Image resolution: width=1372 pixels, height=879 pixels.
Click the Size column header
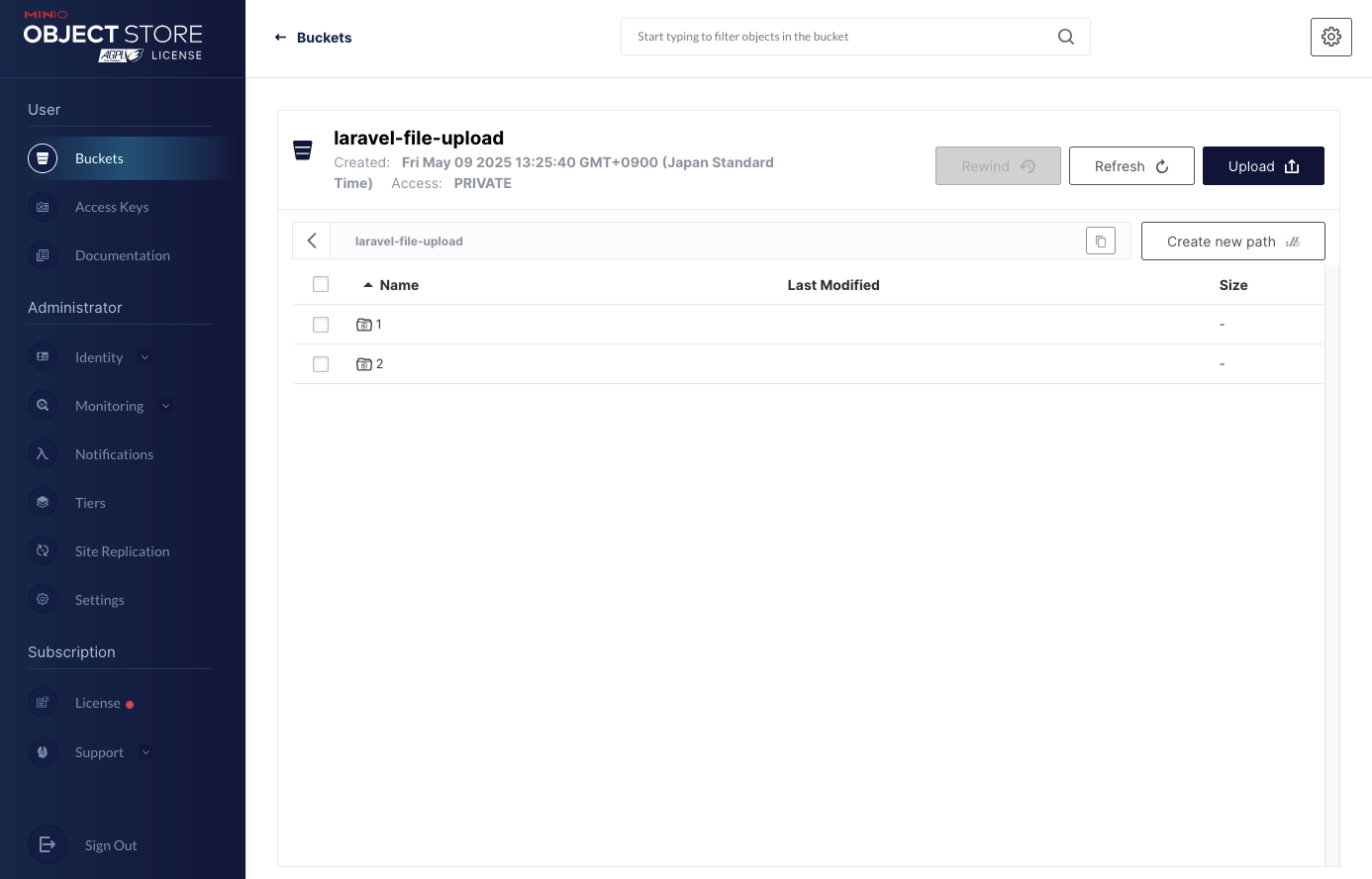coord(1233,285)
